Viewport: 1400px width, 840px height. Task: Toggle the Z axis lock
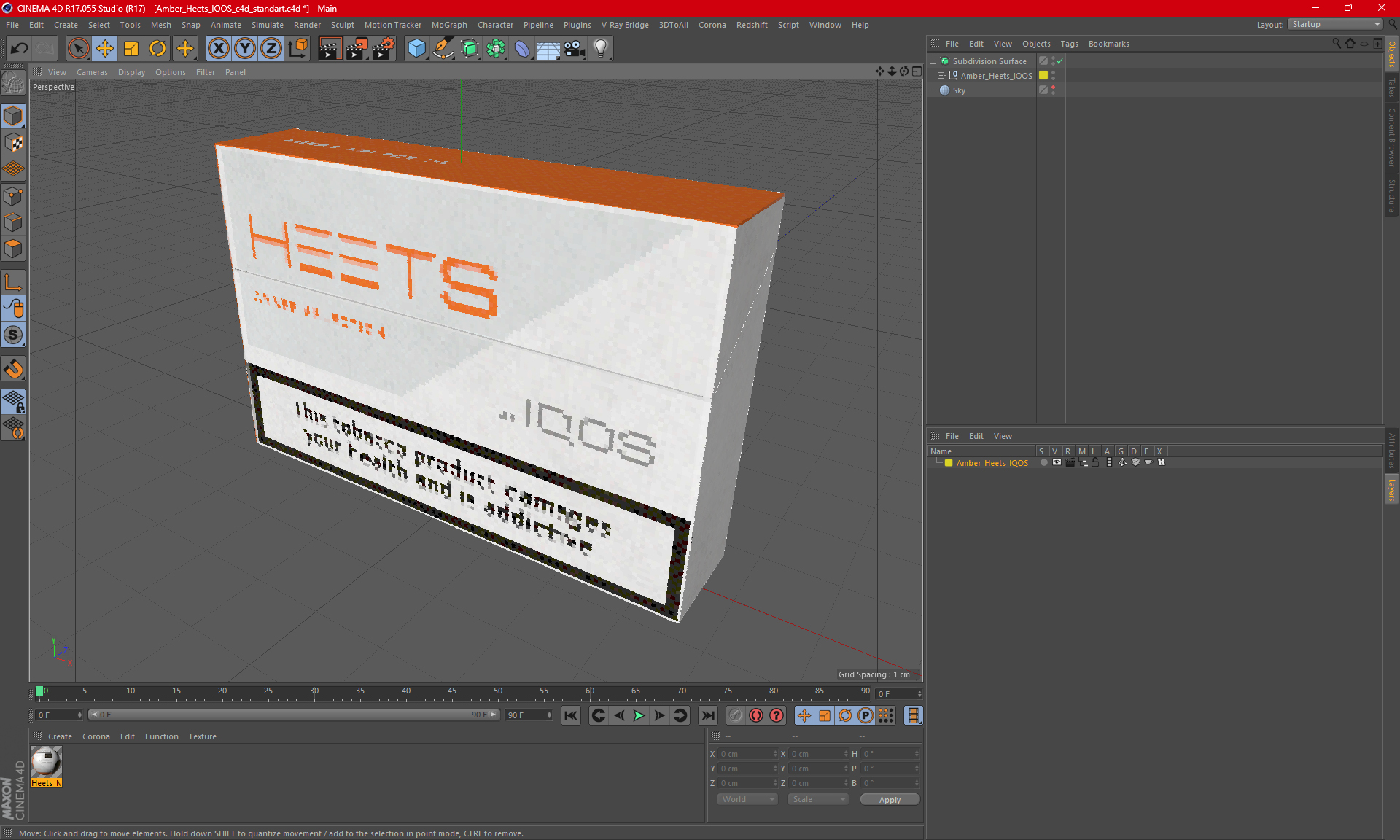click(x=271, y=49)
